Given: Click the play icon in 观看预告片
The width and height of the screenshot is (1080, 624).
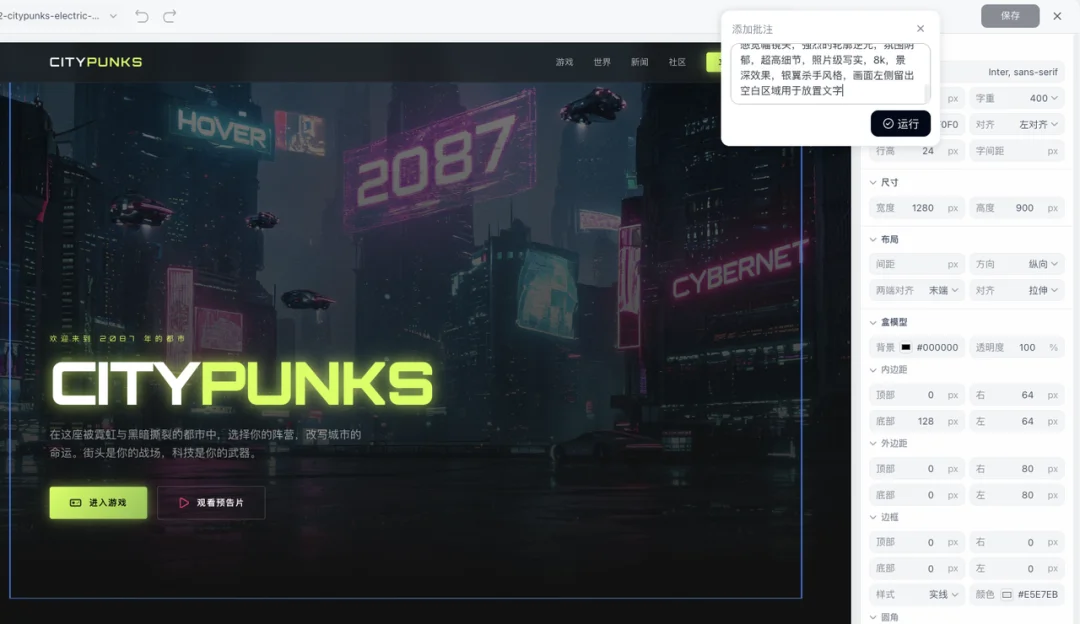Looking at the screenshot, I should point(184,503).
